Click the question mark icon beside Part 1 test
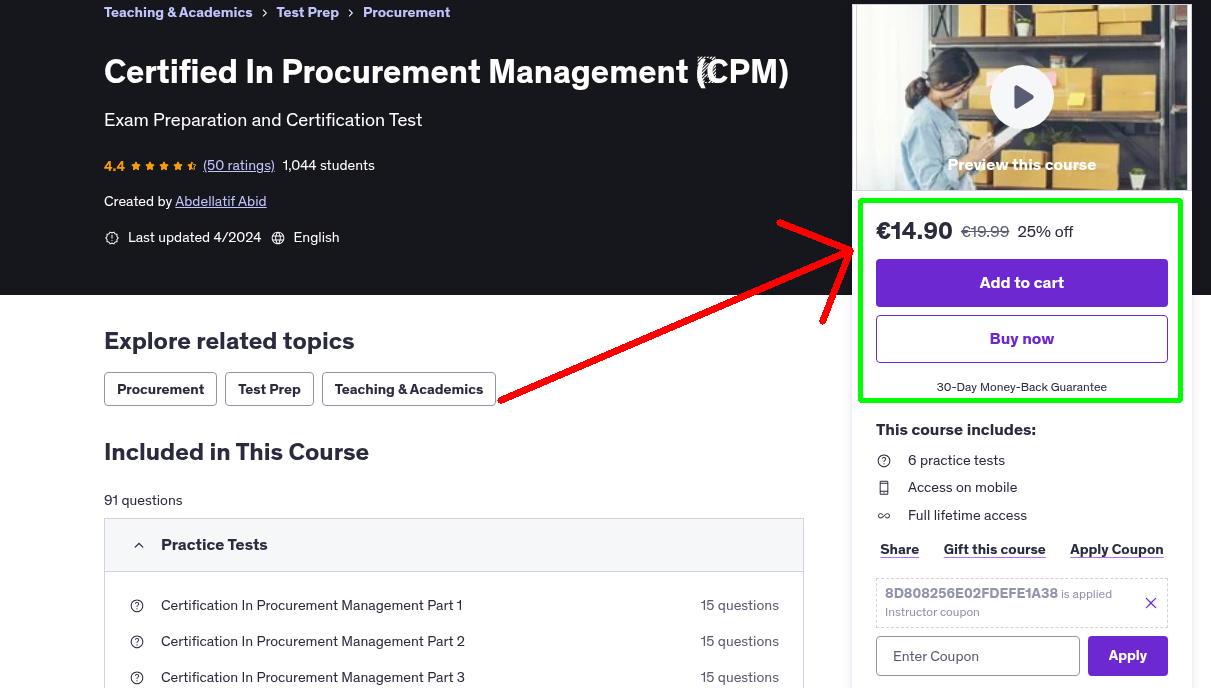This screenshot has width=1211, height=688. point(137,605)
